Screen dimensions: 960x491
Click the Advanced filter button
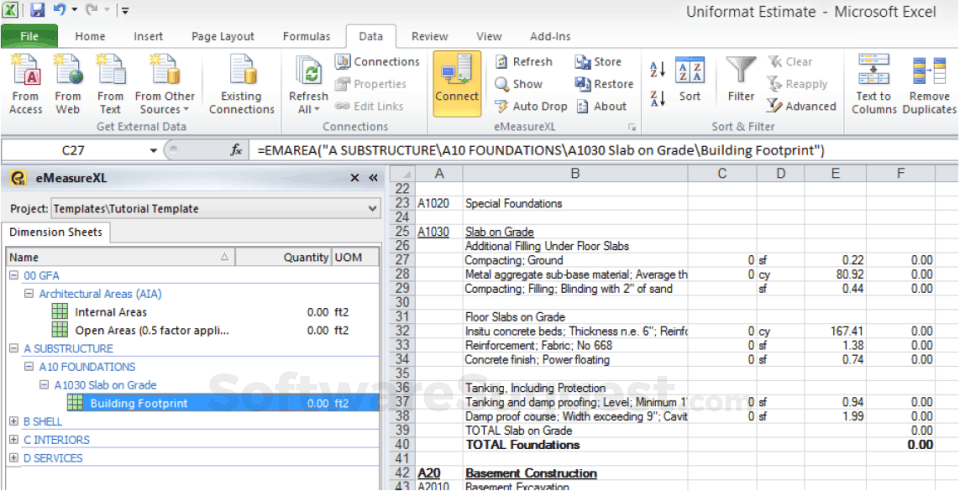(x=802, y=106)
